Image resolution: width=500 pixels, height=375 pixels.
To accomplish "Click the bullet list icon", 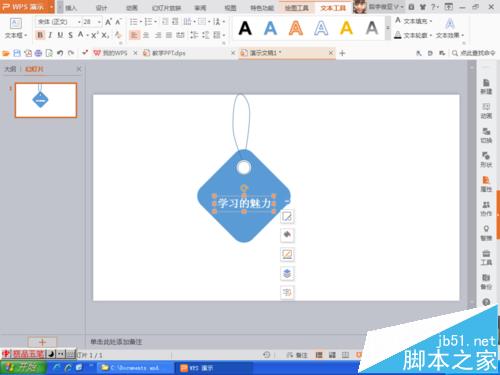I will pos(133,22).
